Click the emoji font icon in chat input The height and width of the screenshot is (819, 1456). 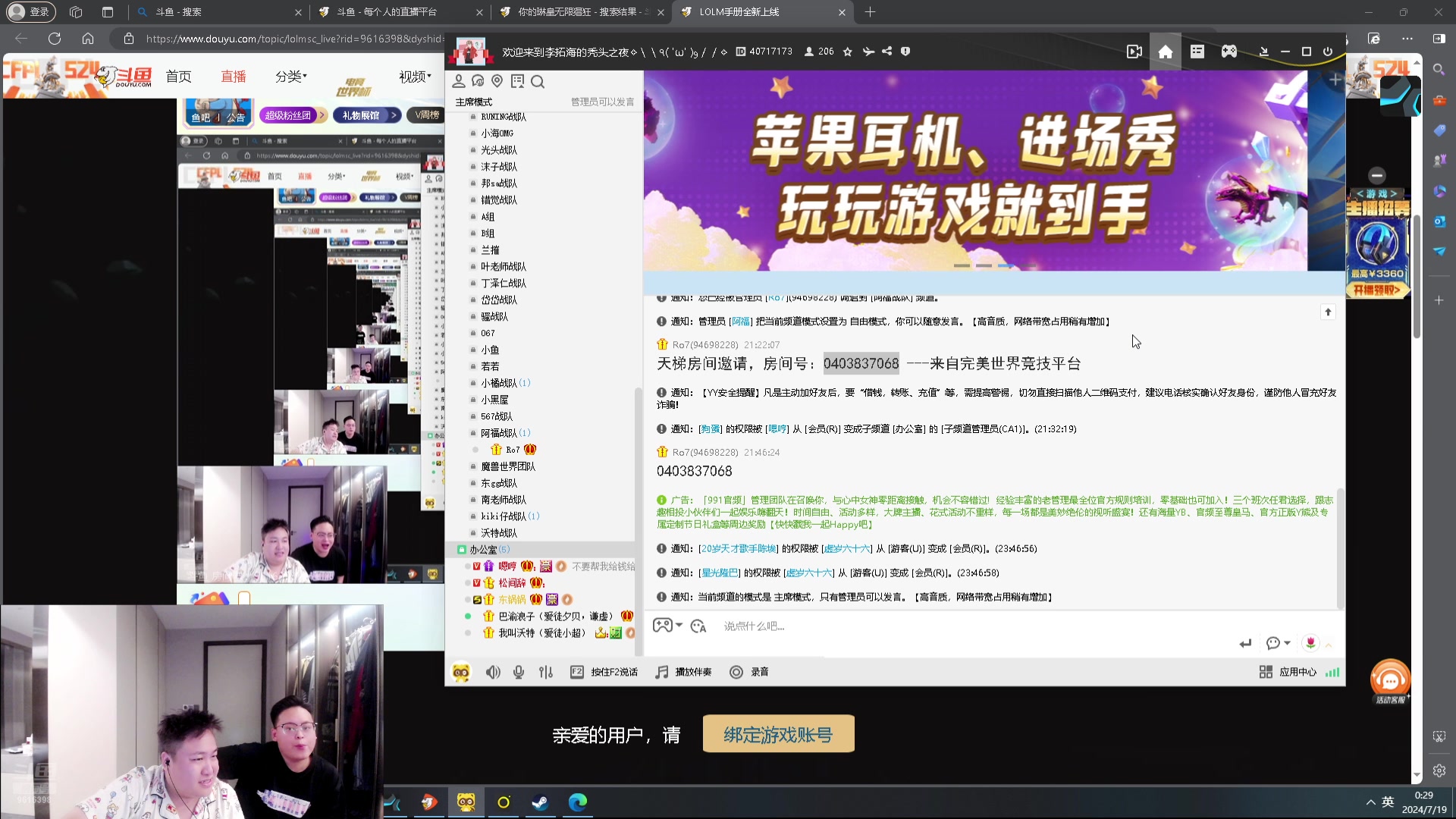point(699,626)
